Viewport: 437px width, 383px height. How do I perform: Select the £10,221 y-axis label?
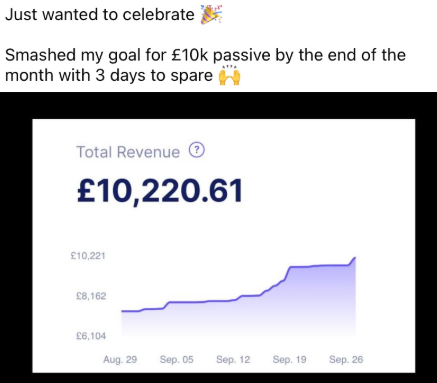pos(88,256)
